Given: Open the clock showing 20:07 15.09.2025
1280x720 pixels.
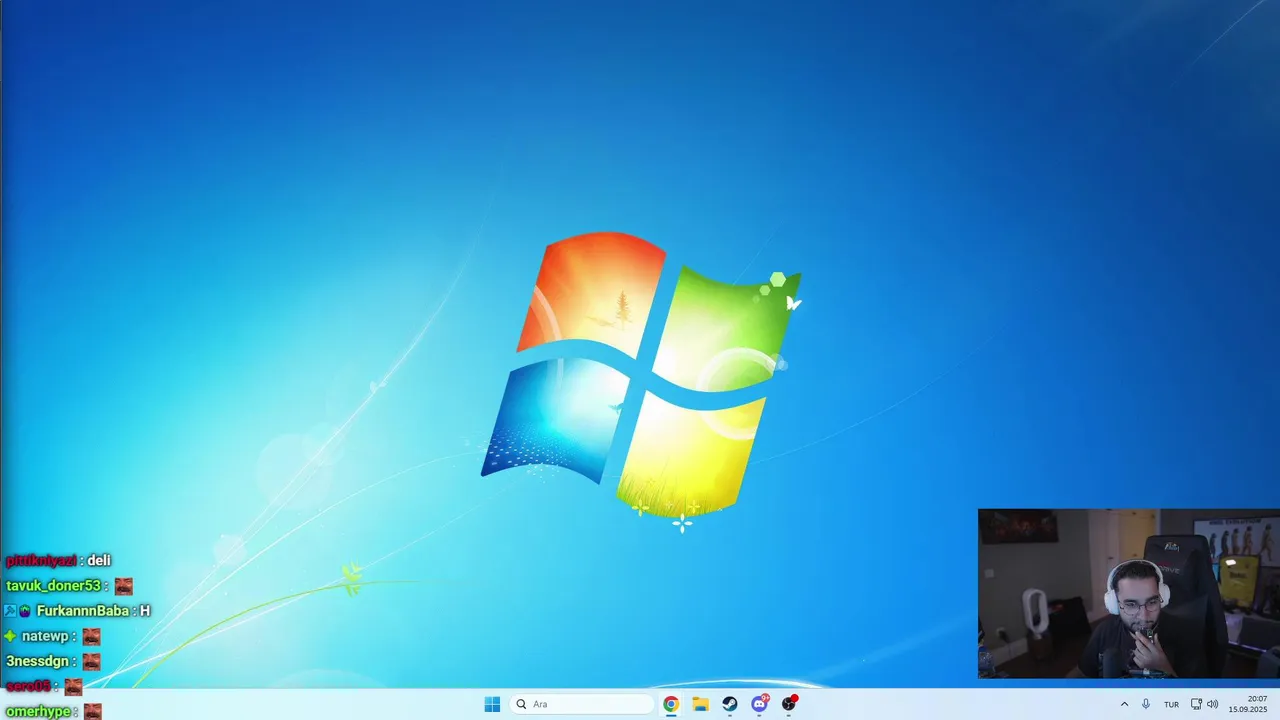Looking at the screenshot, I should coord(1248,704).
